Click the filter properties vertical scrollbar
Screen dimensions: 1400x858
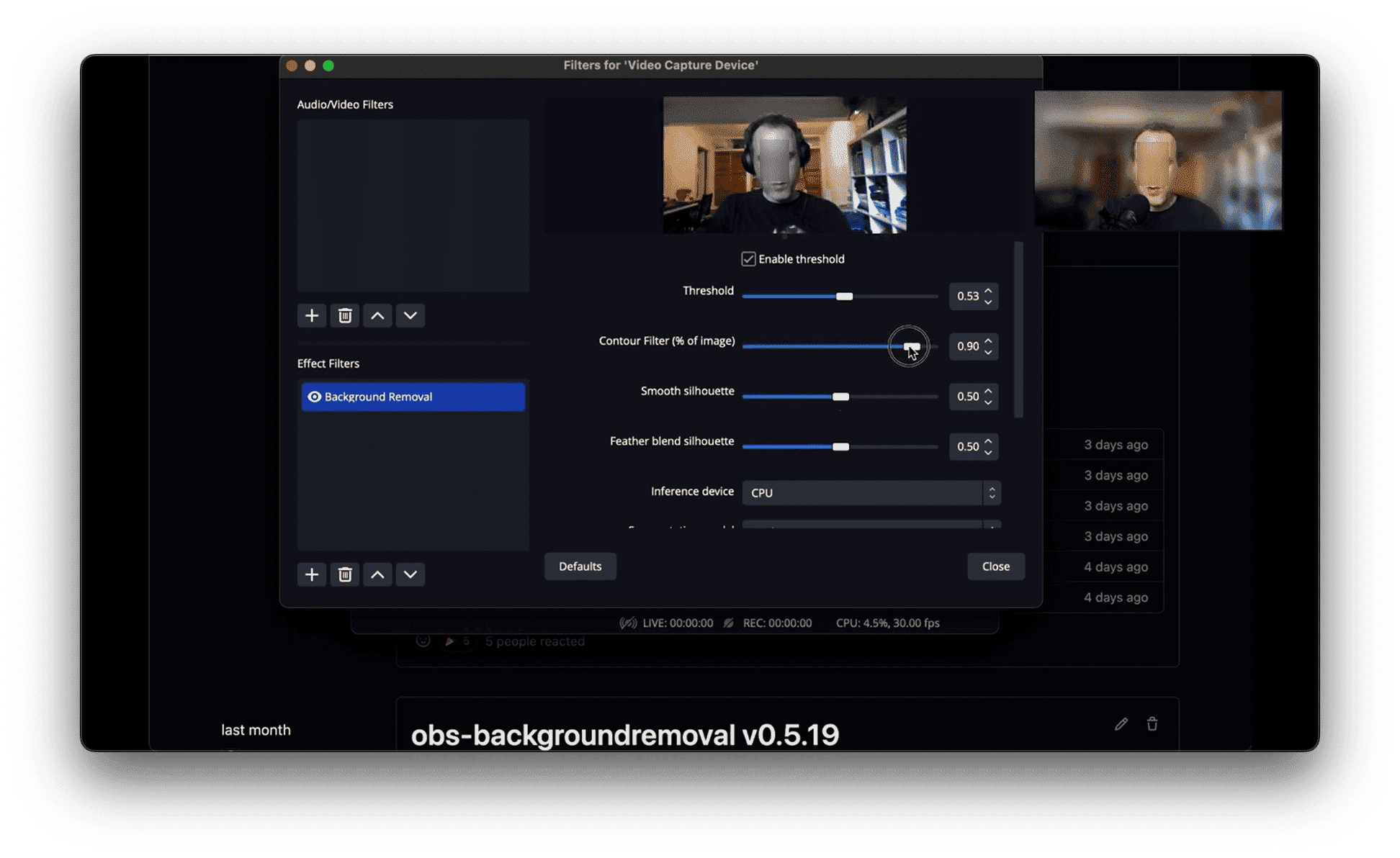1018,331
